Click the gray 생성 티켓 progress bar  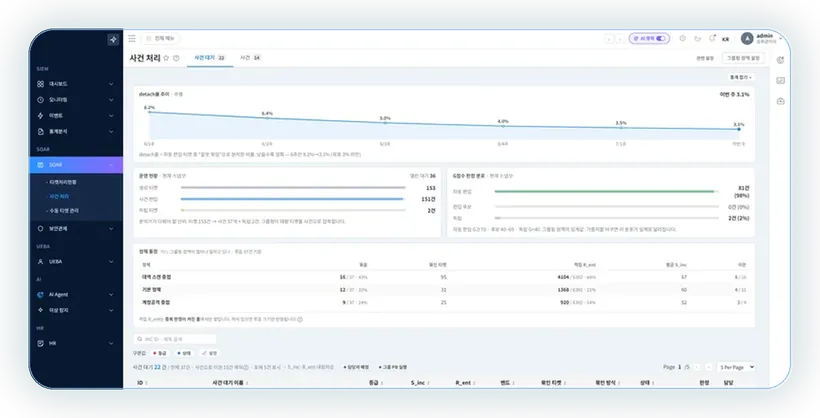point(293,187)
